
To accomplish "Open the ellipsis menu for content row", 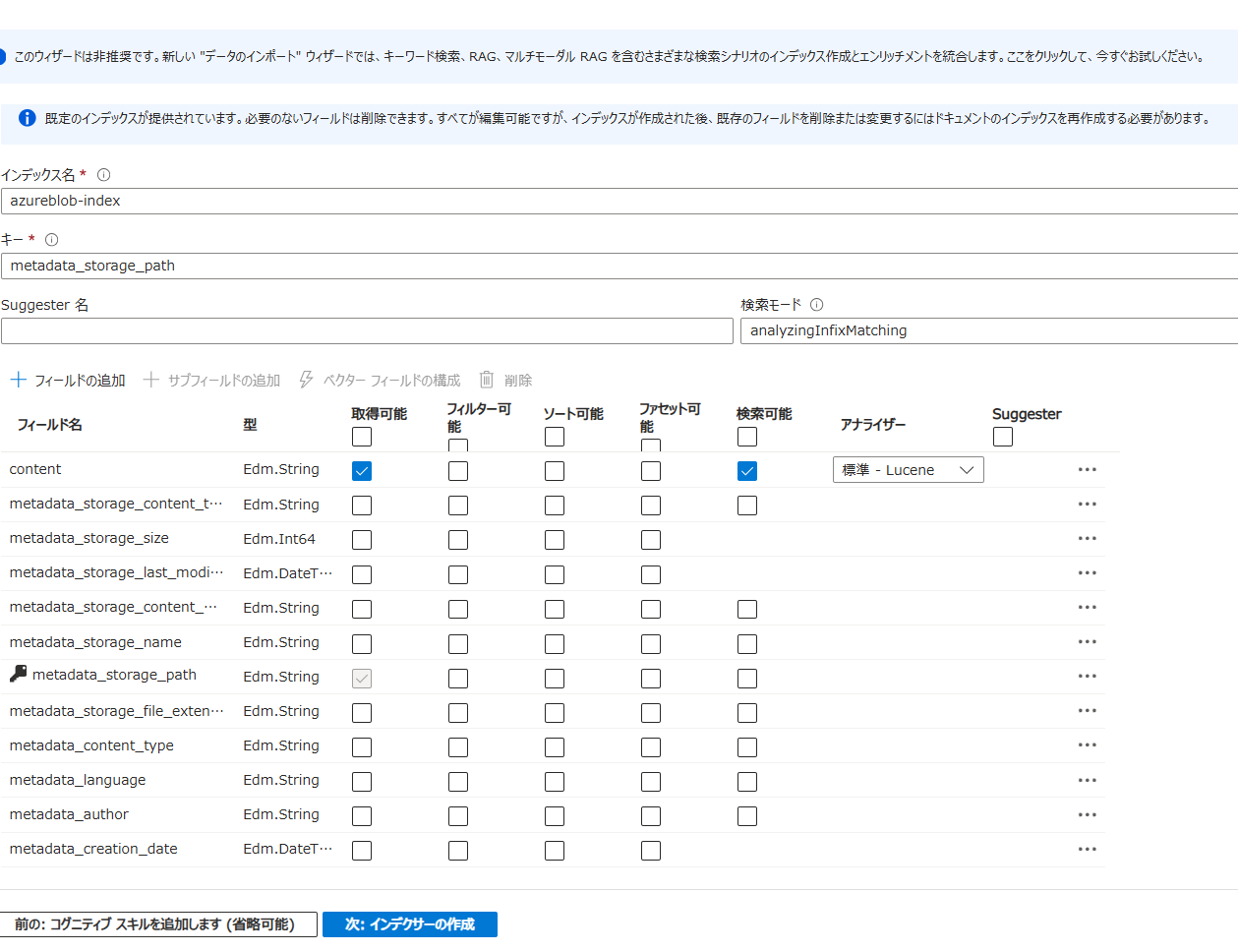I will (x=1087, y=470).
